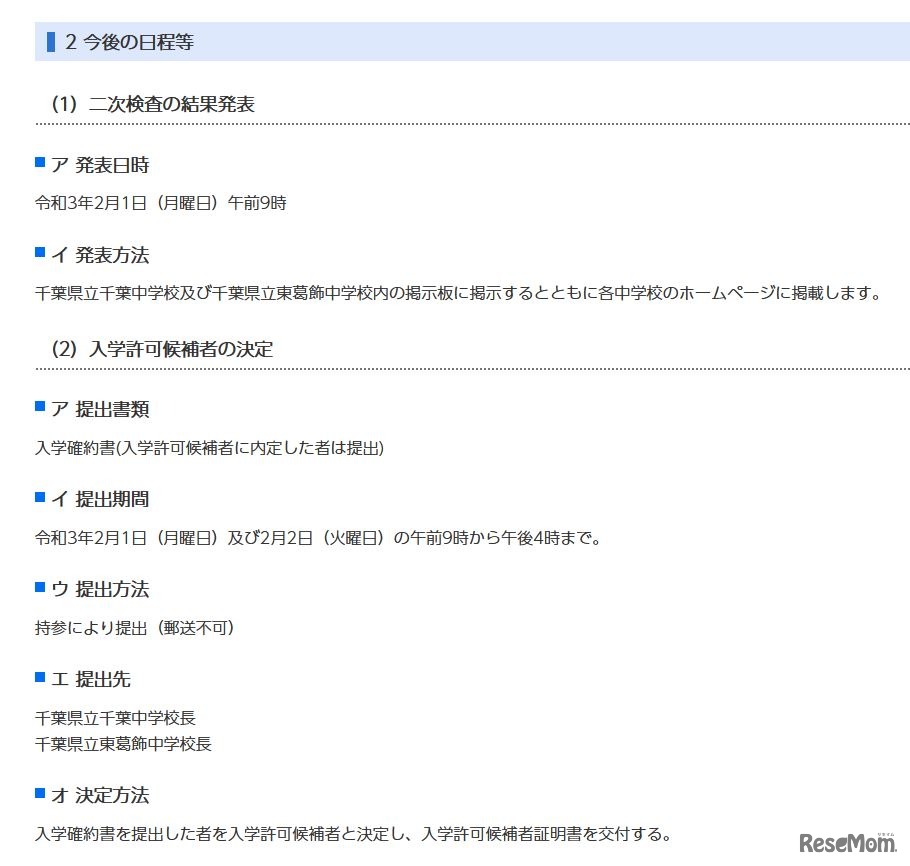
Task: Click the blue square icon beside ア 提出書類
Action: pos(38,405)
